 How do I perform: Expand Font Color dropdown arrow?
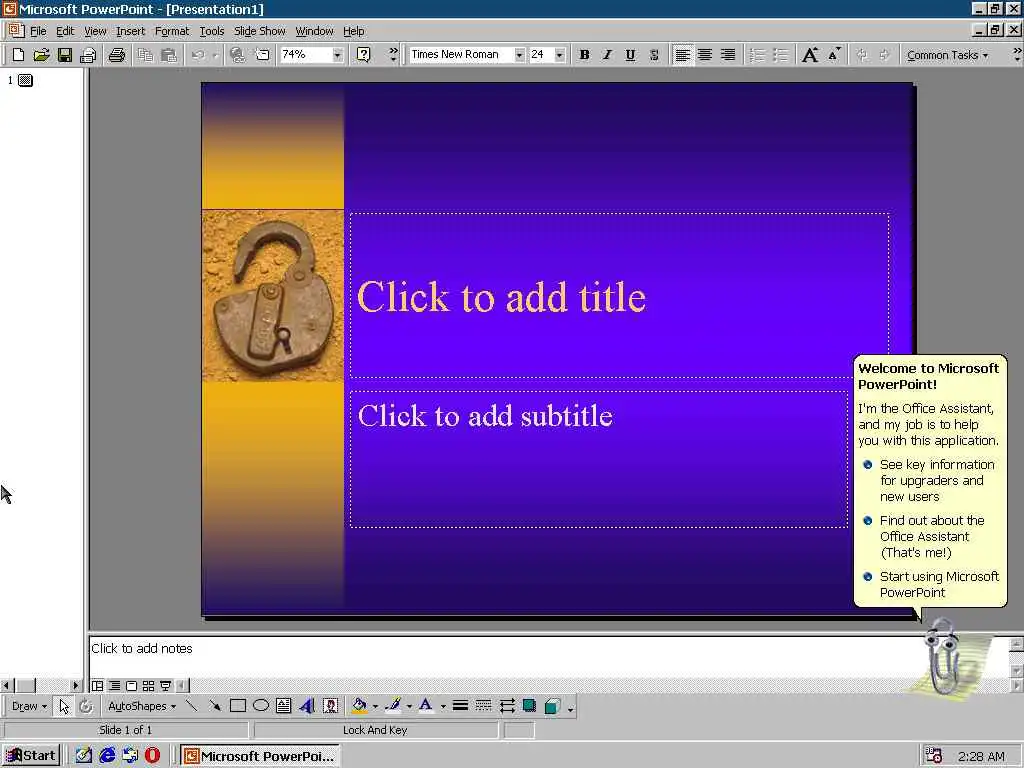[443, 706]
